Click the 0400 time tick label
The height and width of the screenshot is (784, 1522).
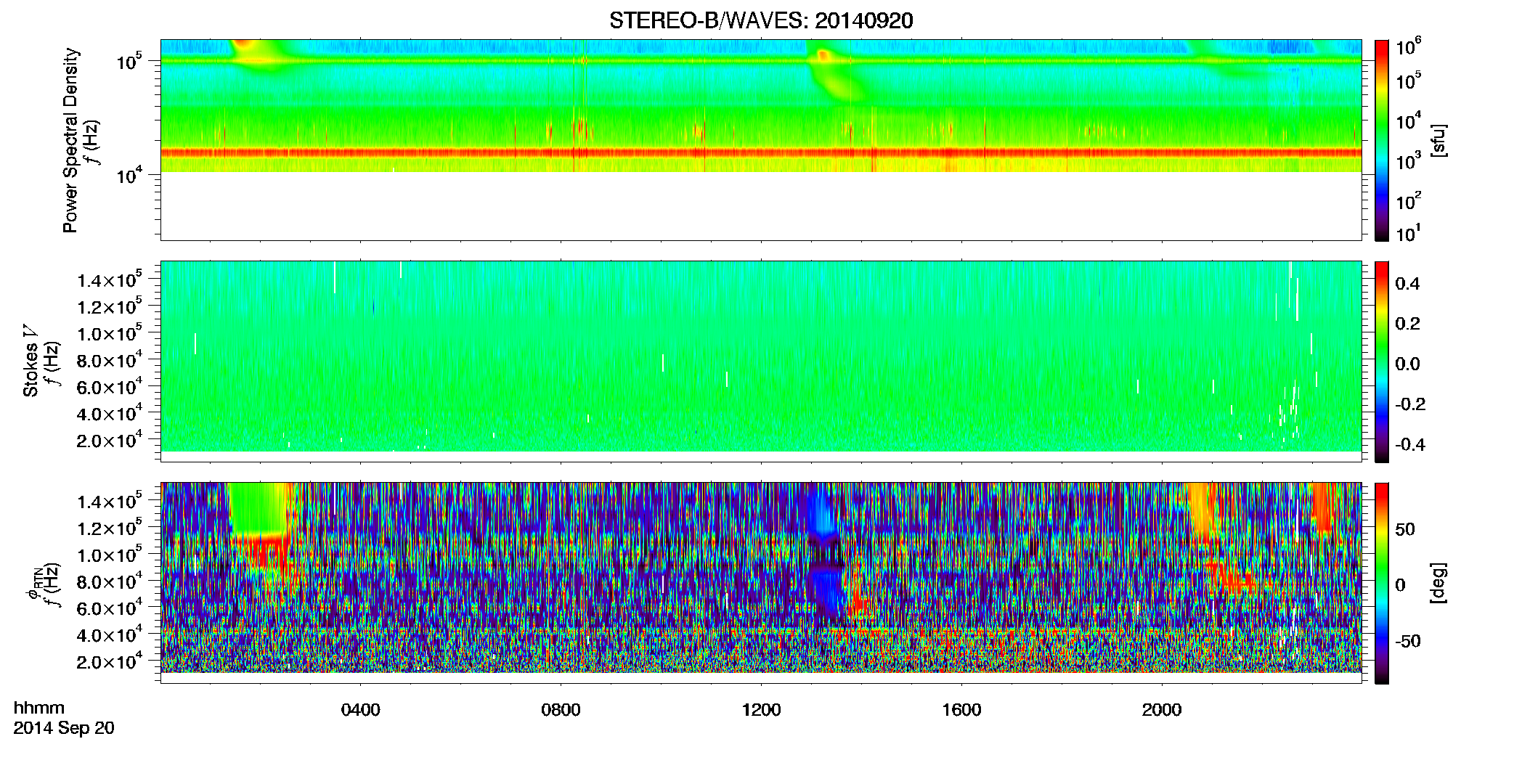coord(360,710)
